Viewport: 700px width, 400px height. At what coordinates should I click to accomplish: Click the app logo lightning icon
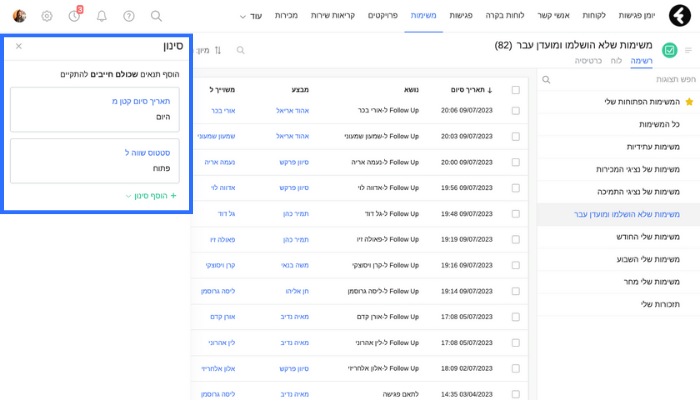click(679, 16)
